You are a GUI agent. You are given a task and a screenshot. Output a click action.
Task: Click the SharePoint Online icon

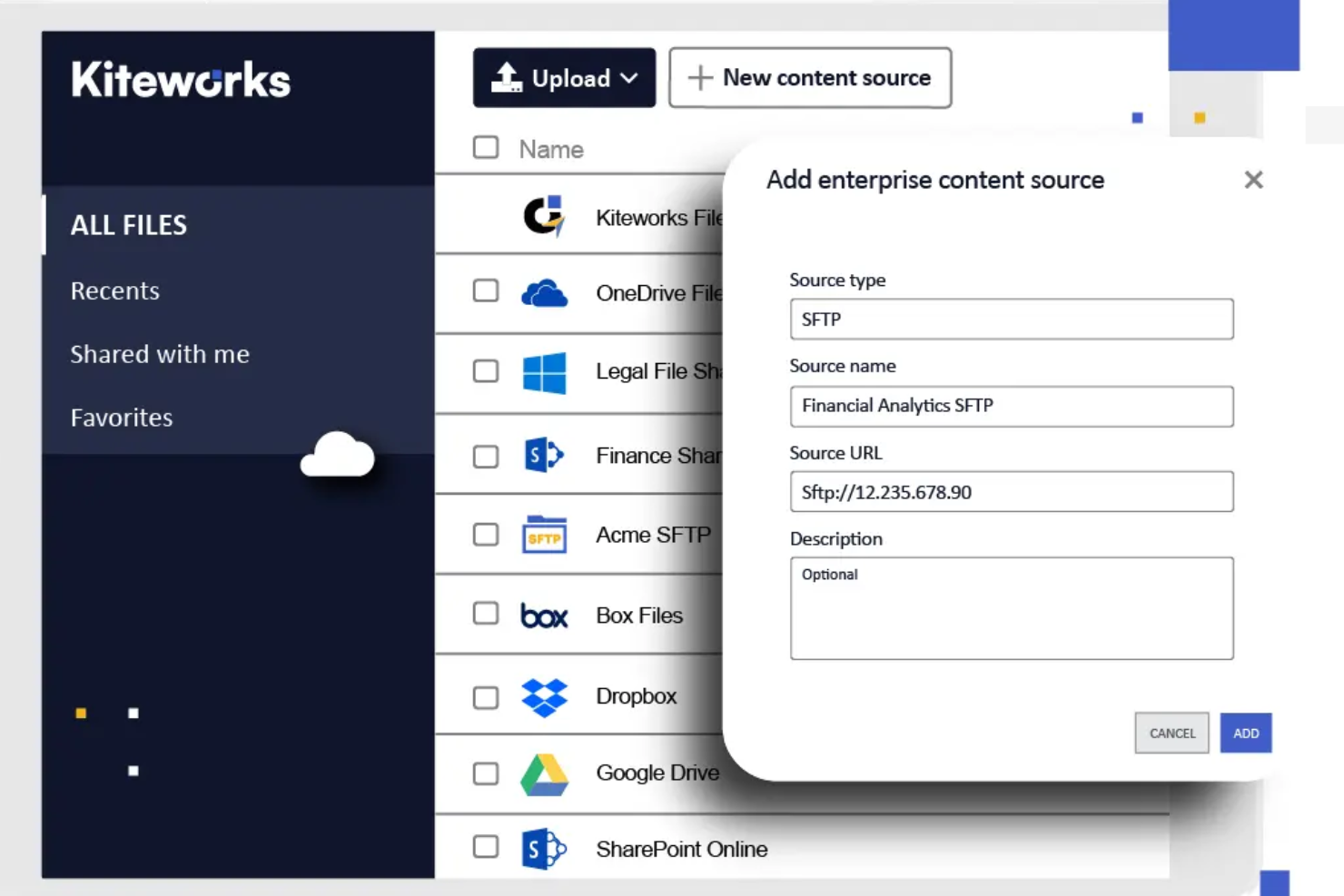pyautogui.click(x=544, y=849)
